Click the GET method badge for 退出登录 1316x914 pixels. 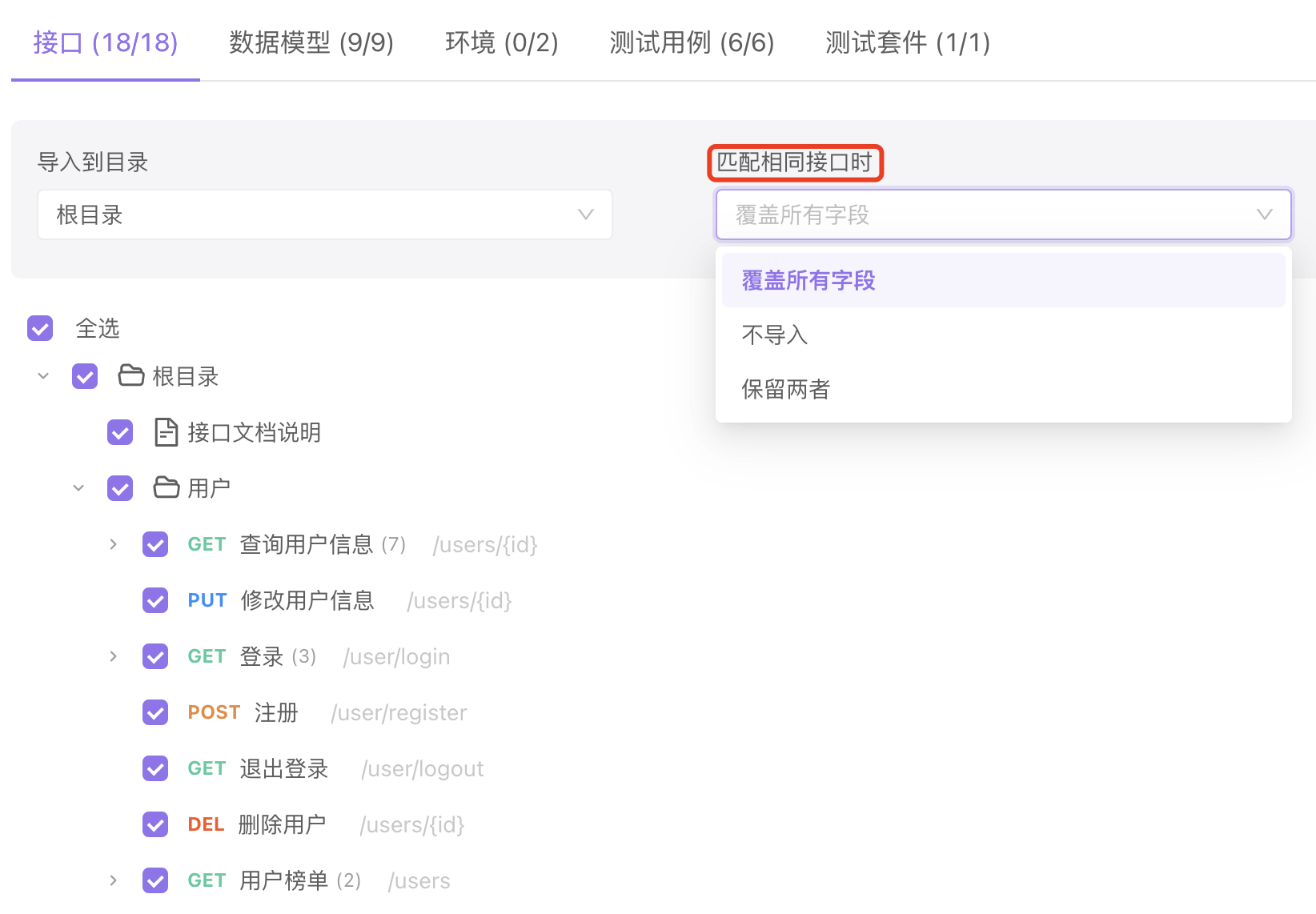[207, 768]
